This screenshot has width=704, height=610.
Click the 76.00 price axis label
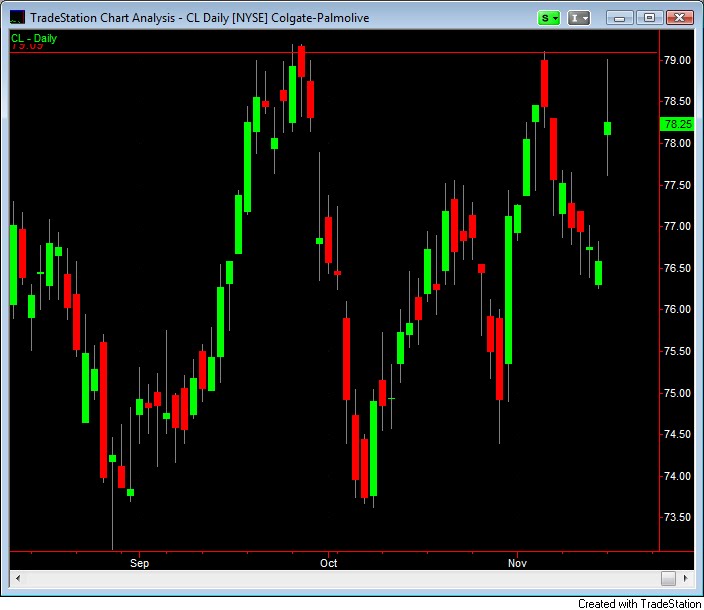click(678, 309)
